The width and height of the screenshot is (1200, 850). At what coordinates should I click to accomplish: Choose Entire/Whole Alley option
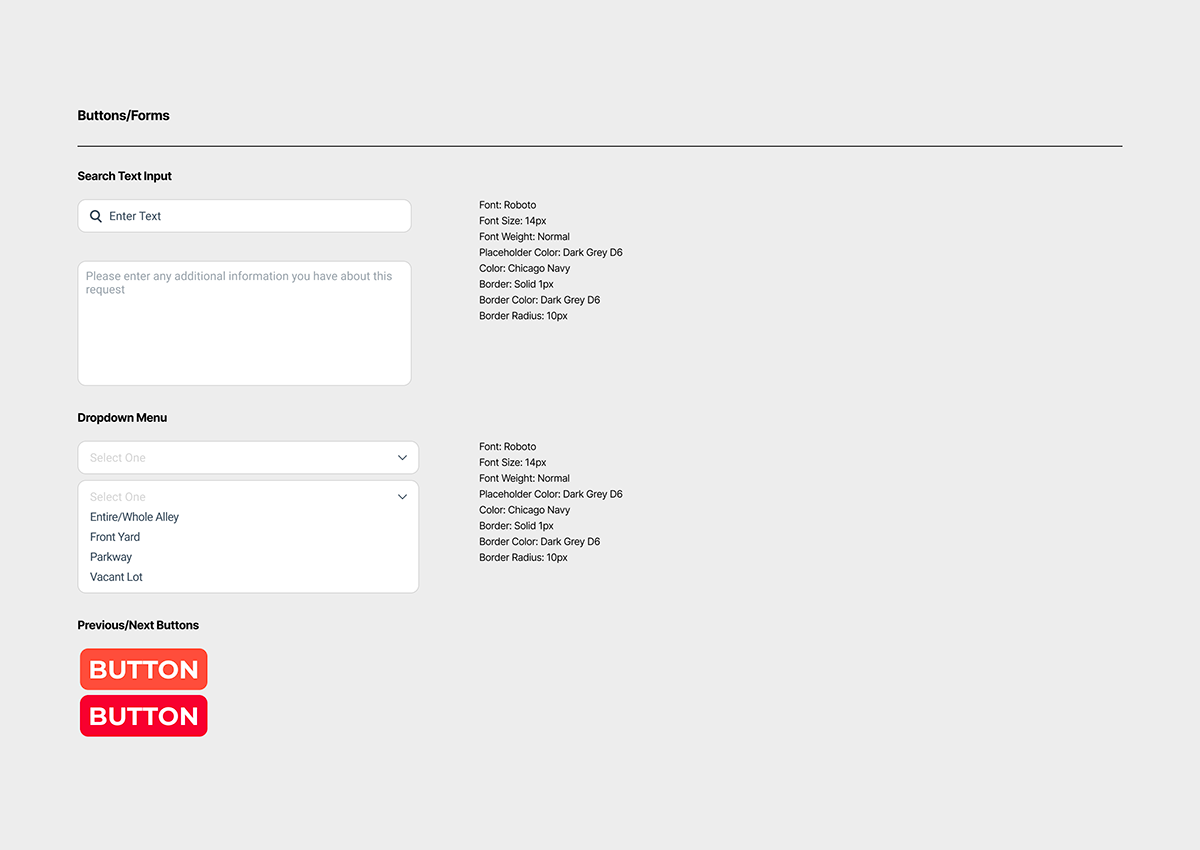coord(135,517)
